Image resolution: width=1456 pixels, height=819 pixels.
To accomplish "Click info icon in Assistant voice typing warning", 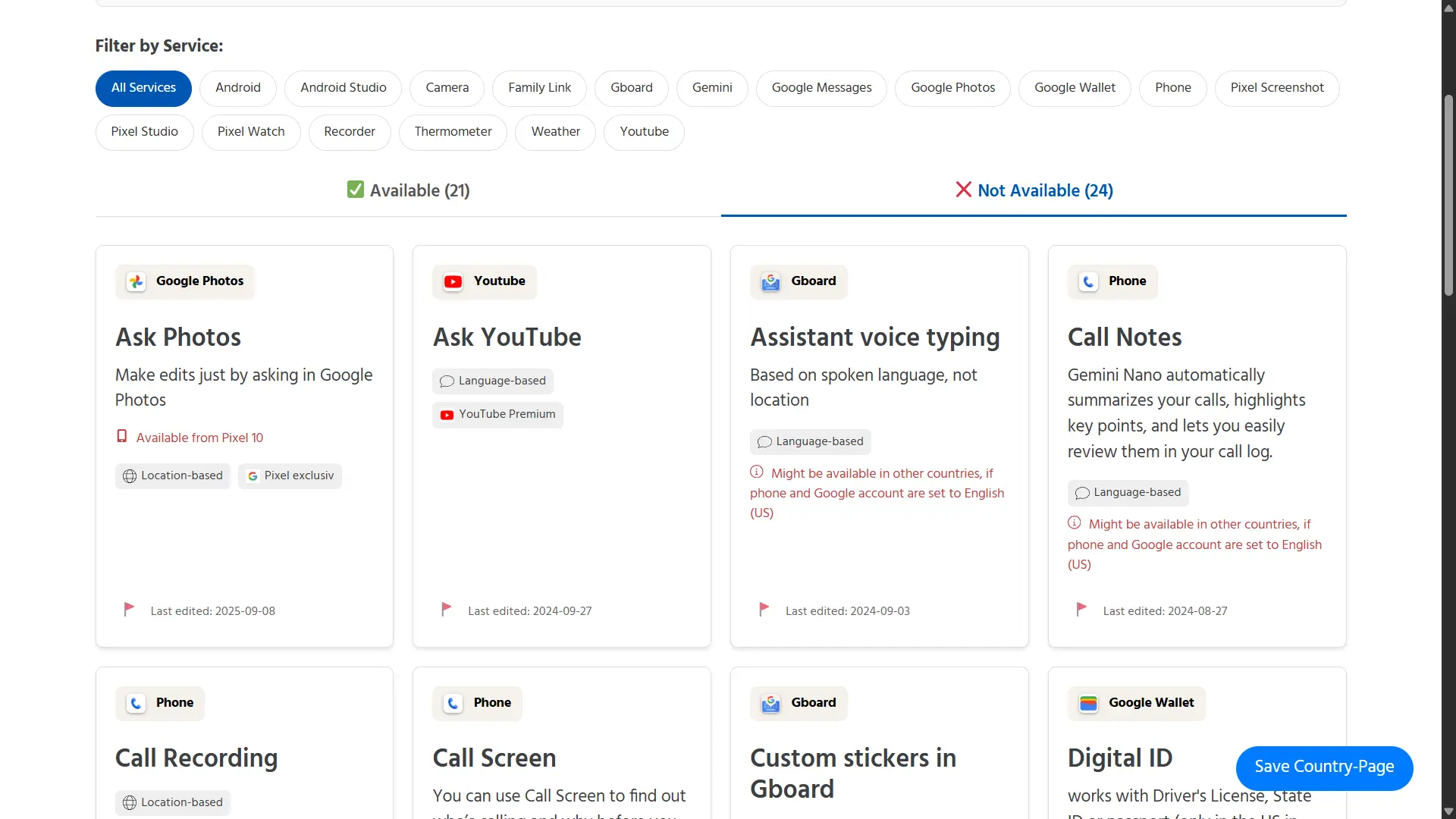I will (x=757, y=472).
